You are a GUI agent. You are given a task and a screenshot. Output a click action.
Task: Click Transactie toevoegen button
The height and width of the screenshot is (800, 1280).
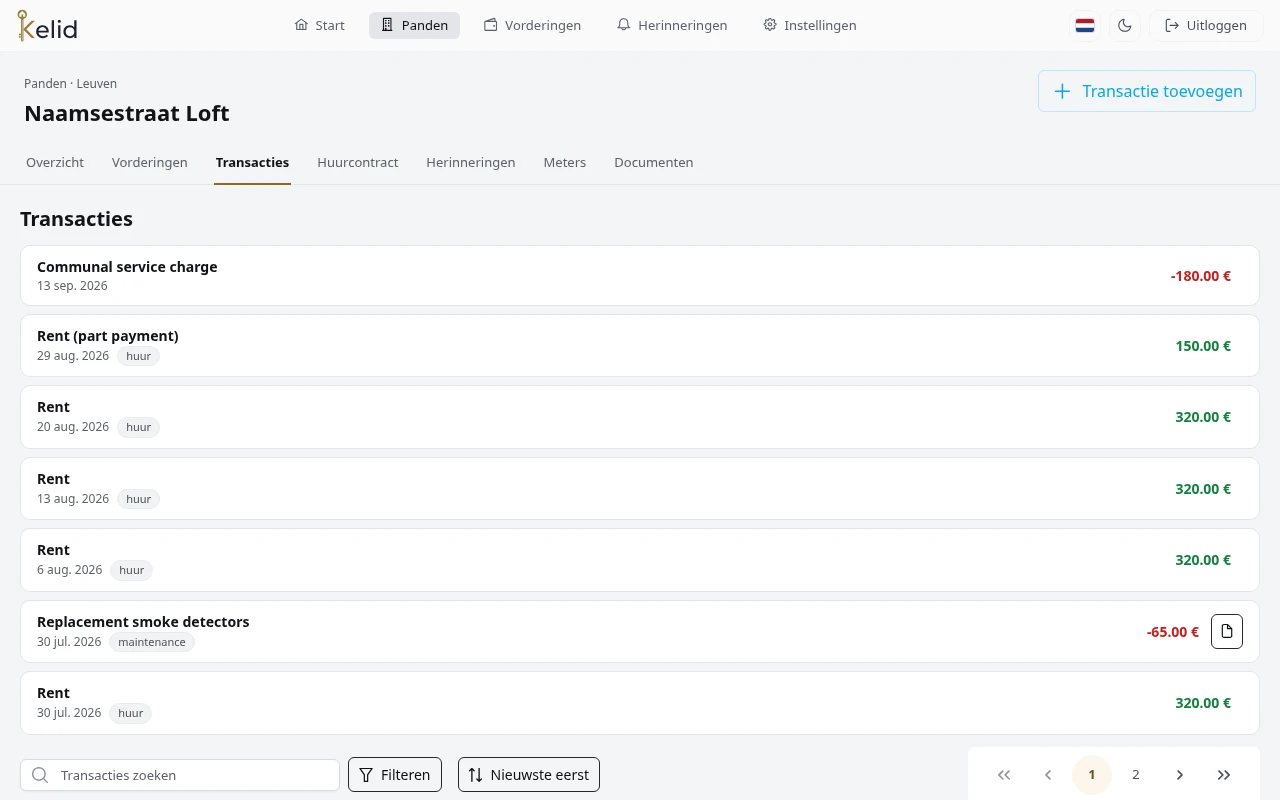click(x=1147, y=91)
